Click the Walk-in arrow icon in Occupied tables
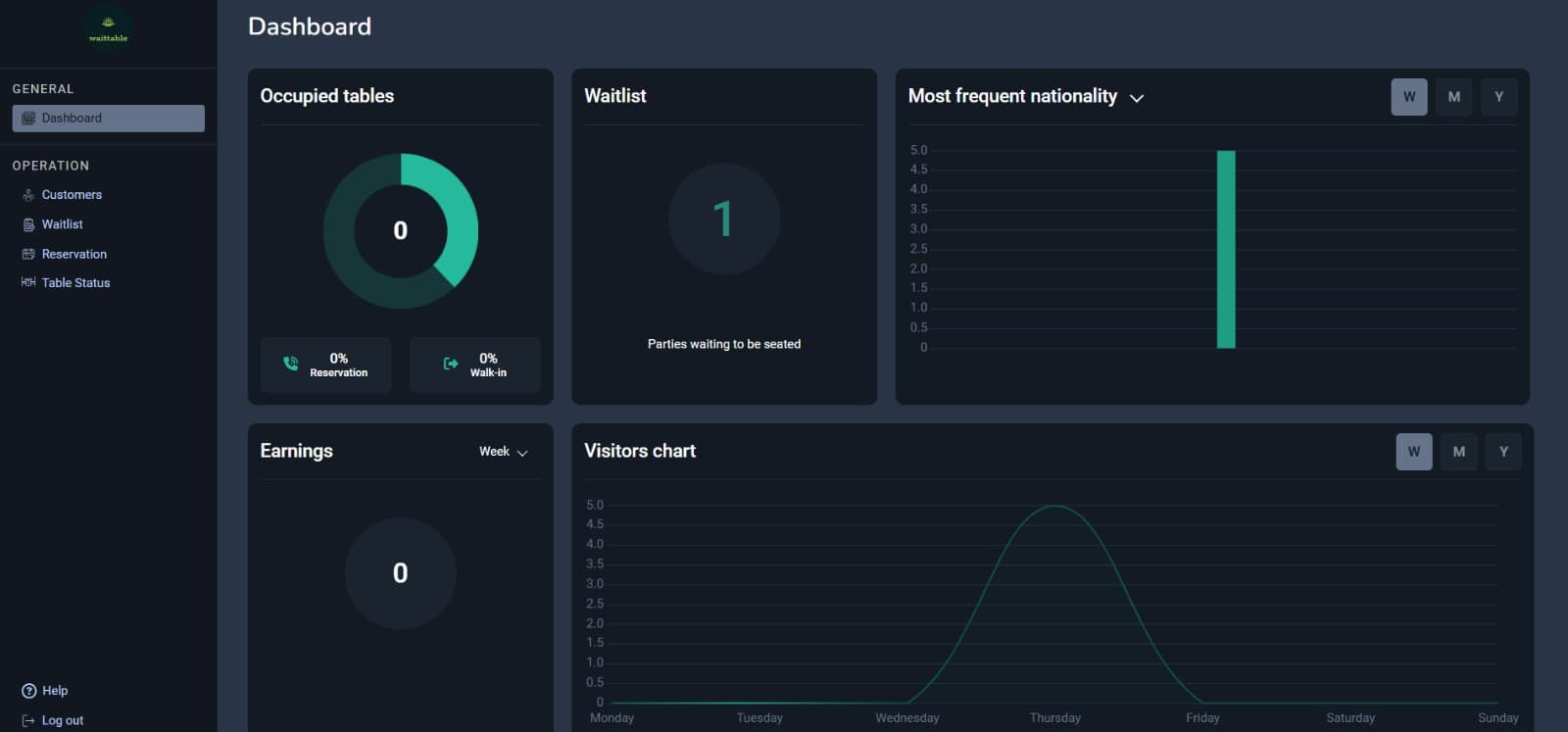This screenshot has width=1568, height=732. point(451,364)
